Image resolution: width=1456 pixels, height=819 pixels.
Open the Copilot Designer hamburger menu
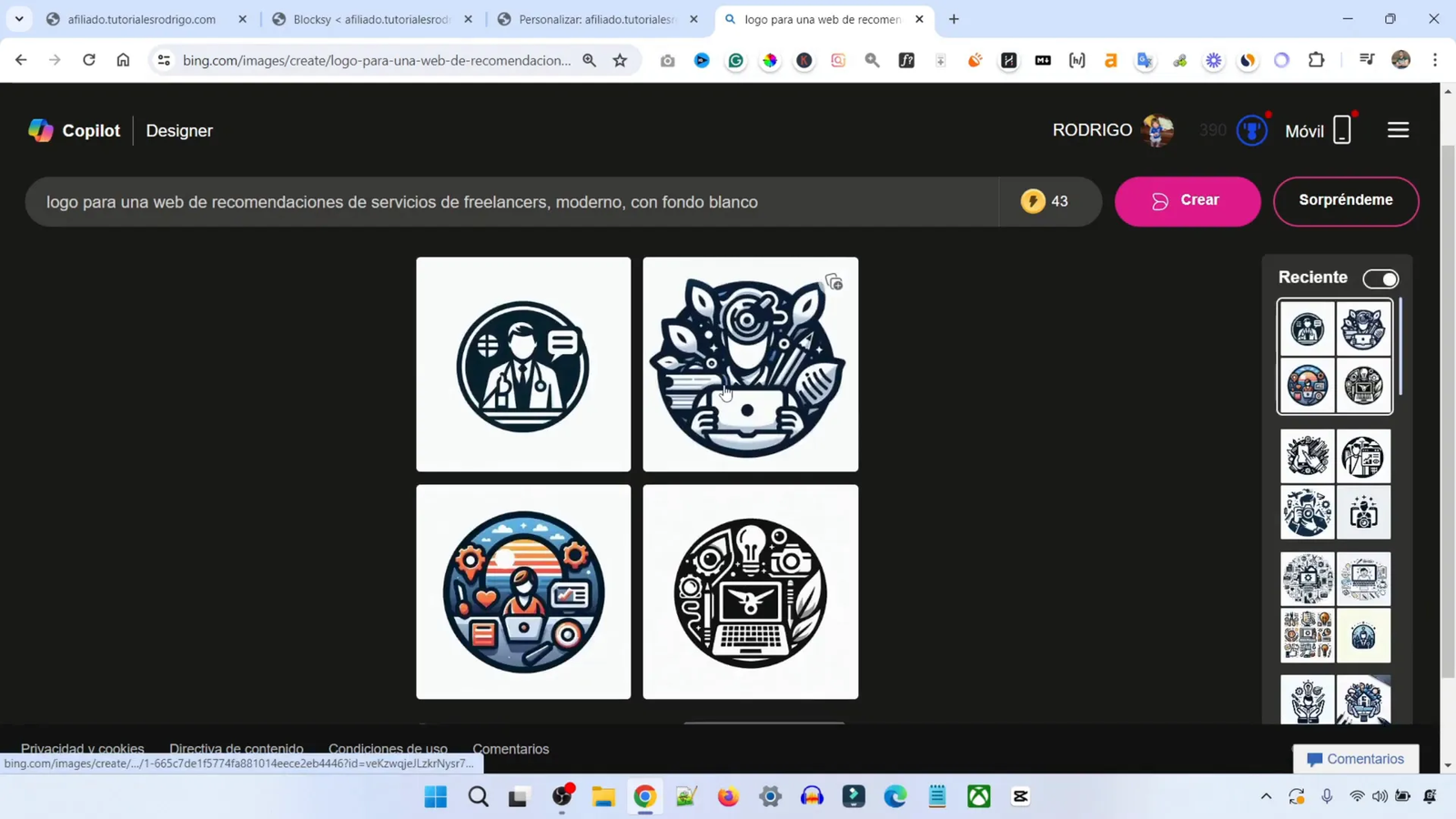[x=1399, y=129]
